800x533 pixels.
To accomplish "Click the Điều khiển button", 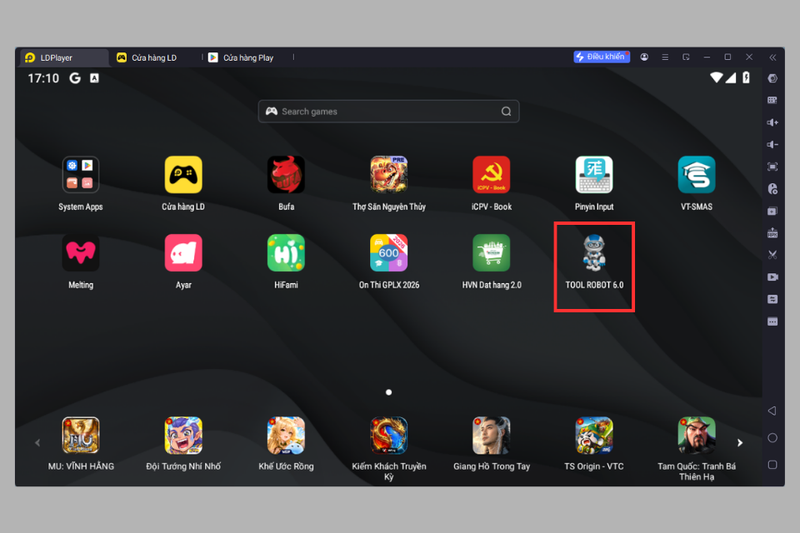I will pos(602,57).
